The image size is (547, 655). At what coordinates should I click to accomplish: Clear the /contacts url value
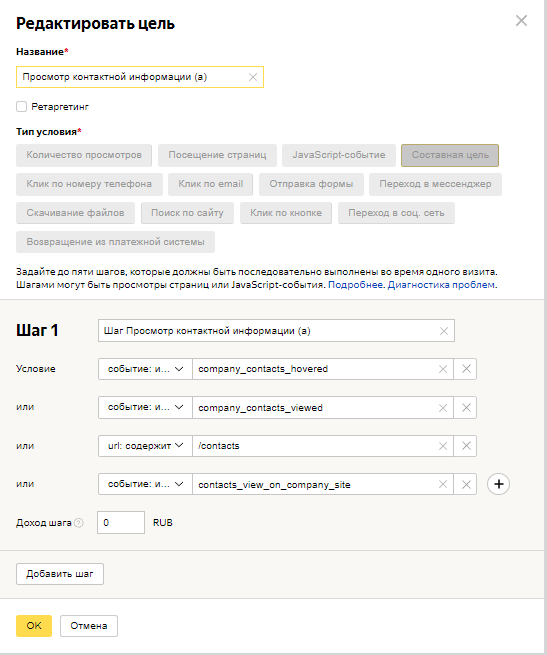tap(443, 446)
